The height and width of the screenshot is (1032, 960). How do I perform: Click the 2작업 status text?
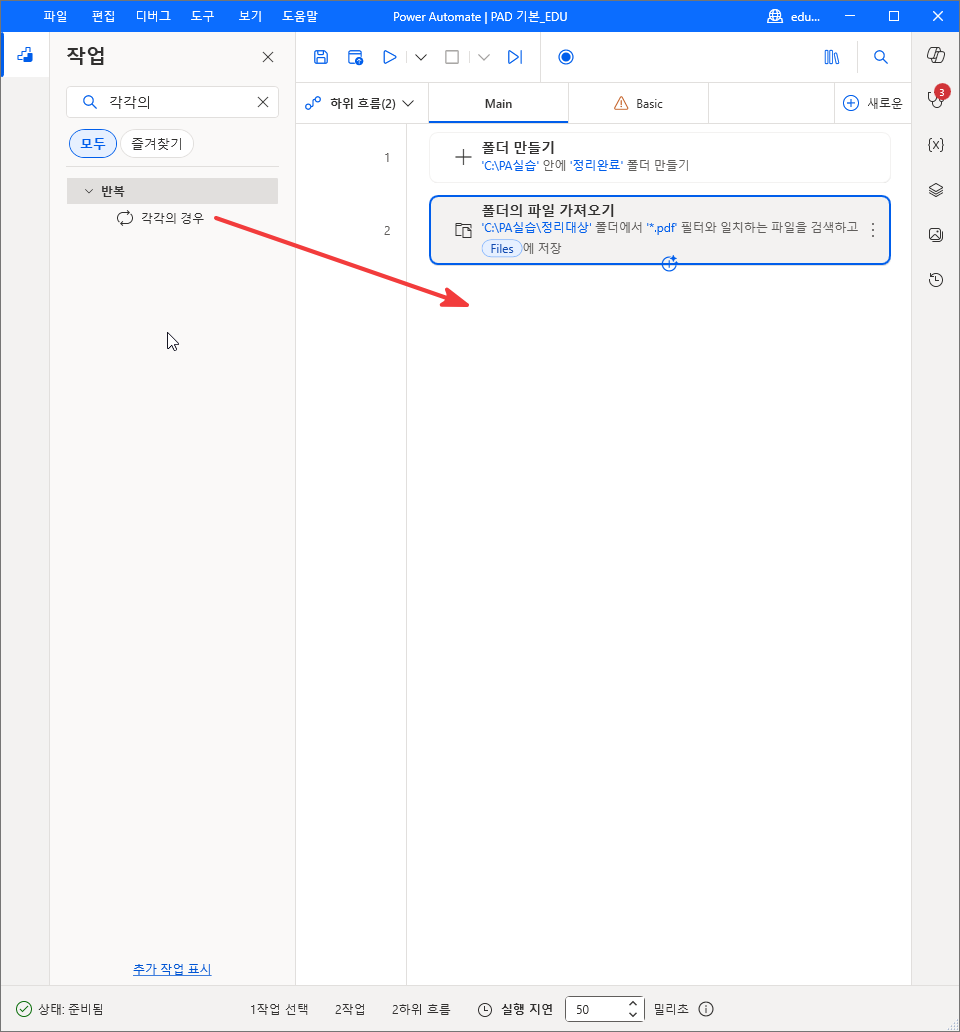pos(350,1009)
